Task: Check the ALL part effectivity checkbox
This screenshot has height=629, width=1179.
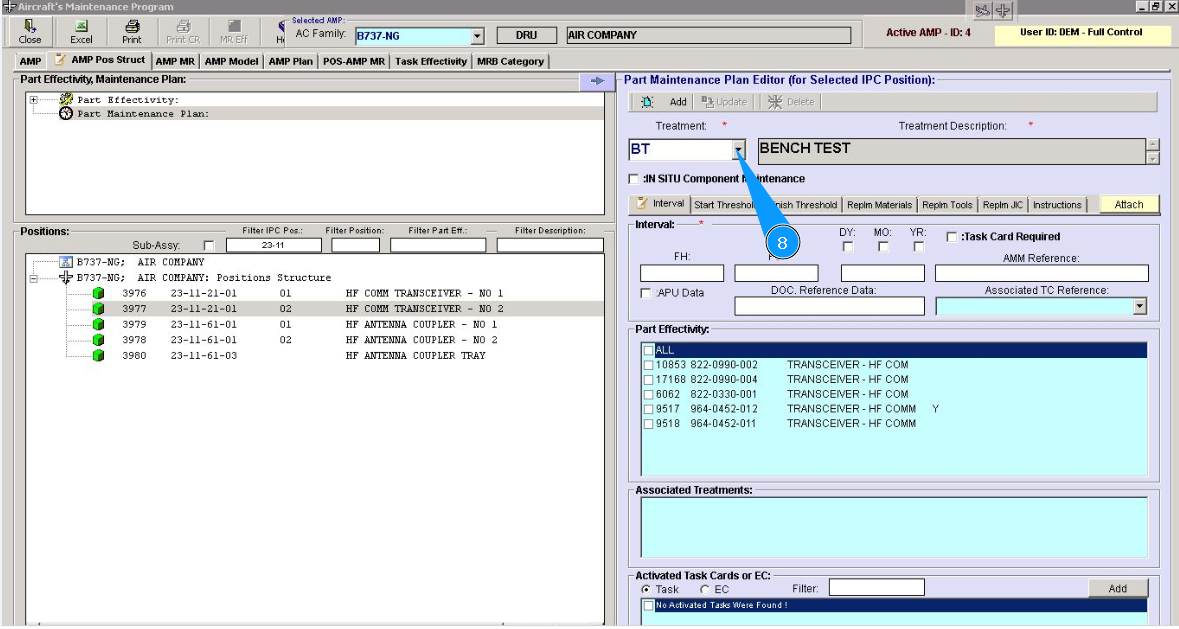Action: pyautogui.click(x=650, y=350)
